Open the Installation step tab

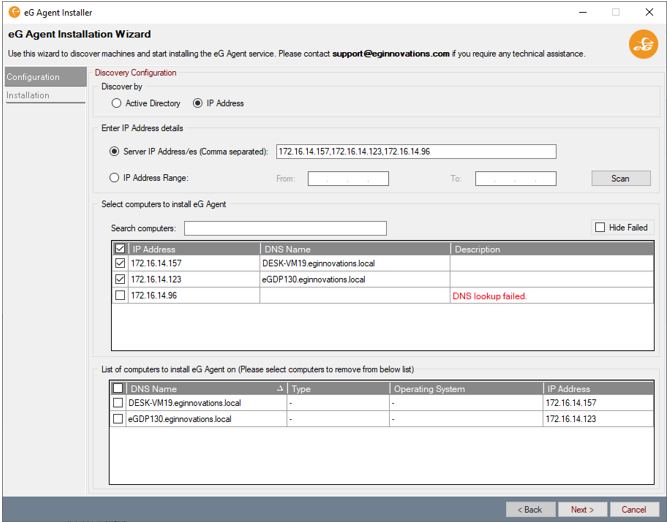click(x=45, y=95)
